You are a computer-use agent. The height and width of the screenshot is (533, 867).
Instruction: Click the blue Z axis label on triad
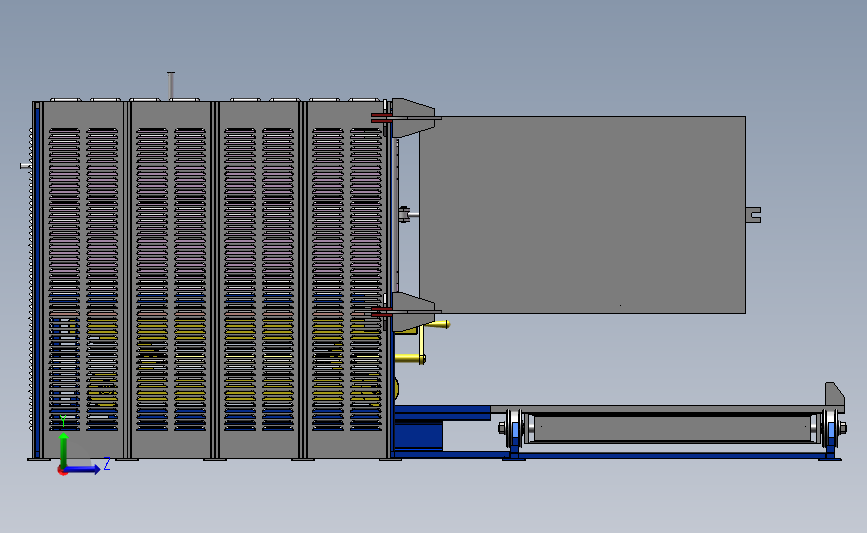(x=107, y=464)
